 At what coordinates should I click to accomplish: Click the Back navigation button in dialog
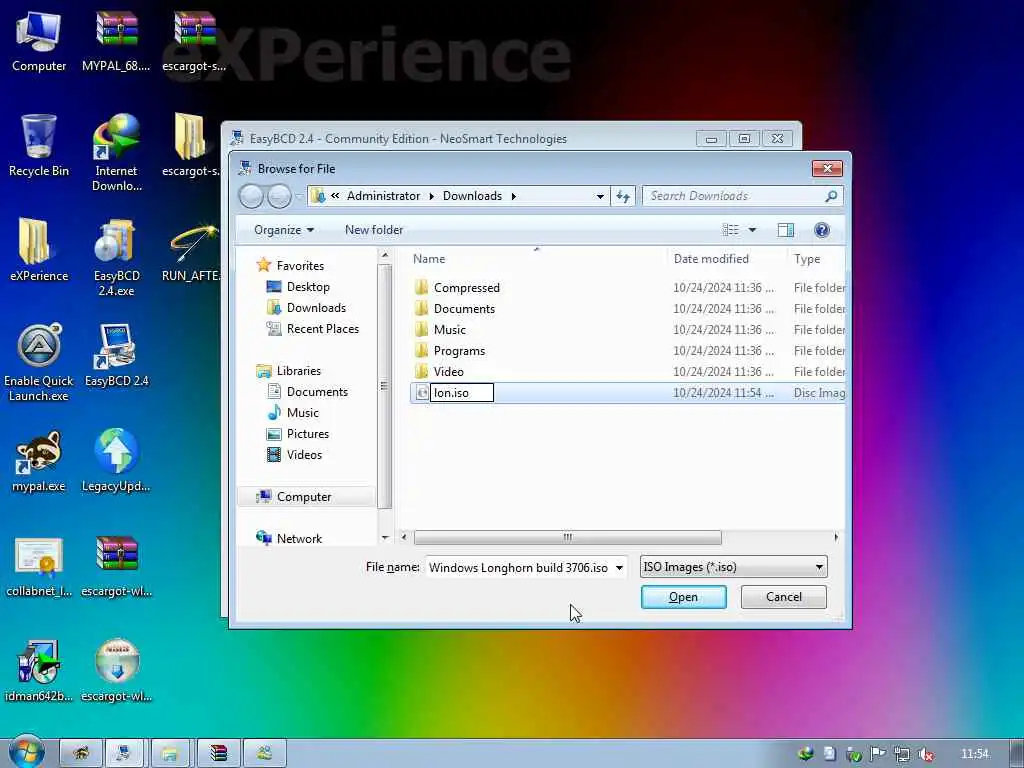[251, 196]
